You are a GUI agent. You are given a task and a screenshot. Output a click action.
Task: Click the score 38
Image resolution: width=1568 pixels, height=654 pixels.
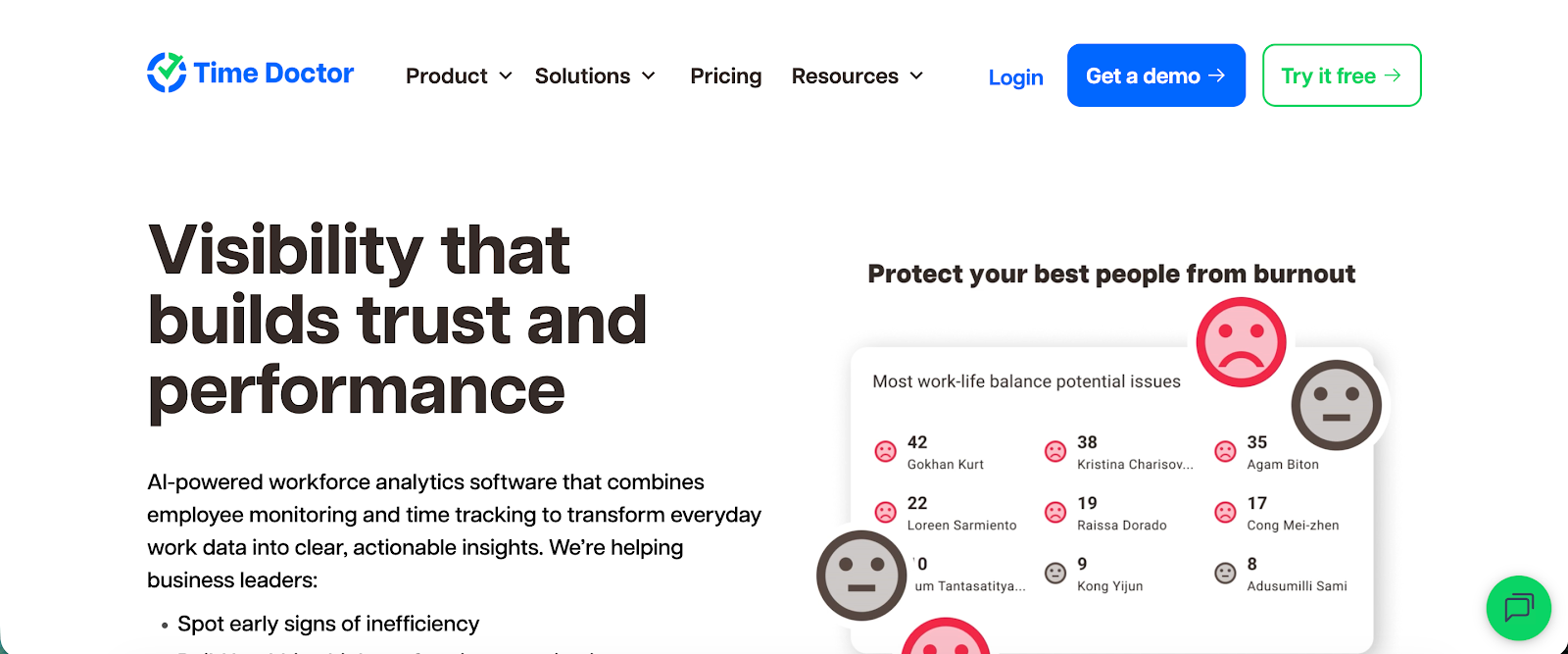[1087, 442]
